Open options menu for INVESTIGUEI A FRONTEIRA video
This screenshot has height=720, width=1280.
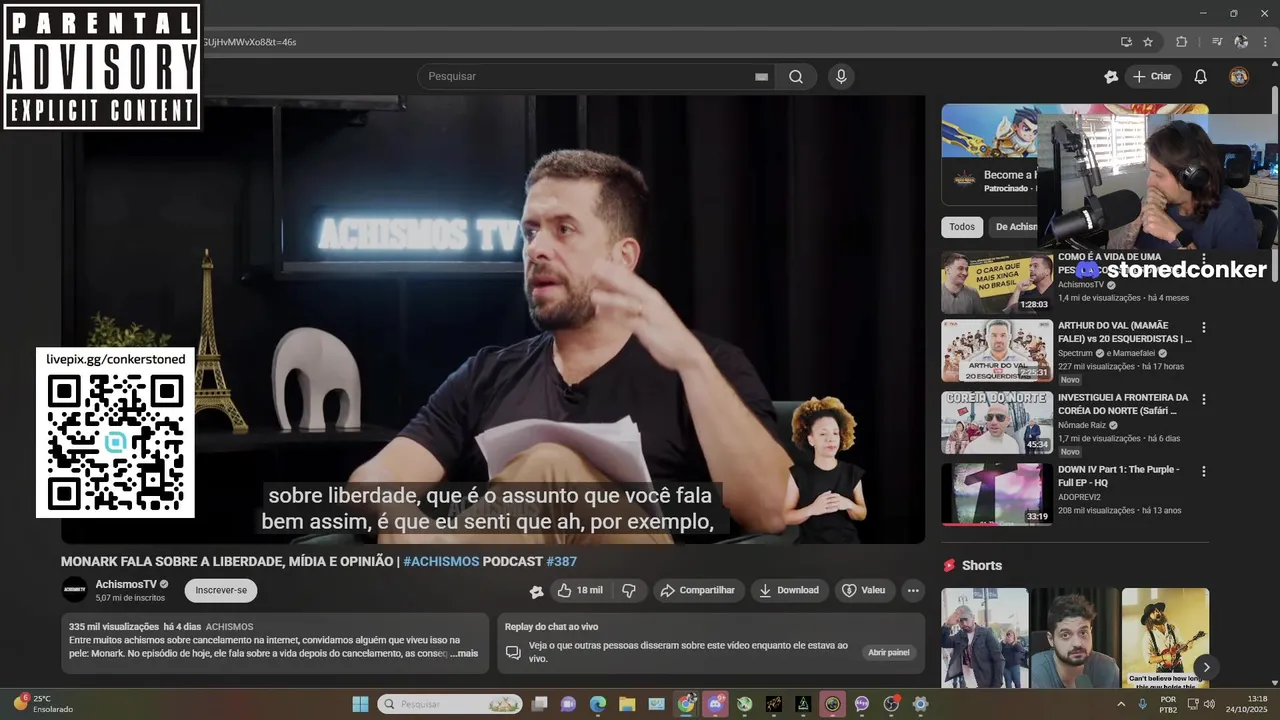[x=1204, y=400]
